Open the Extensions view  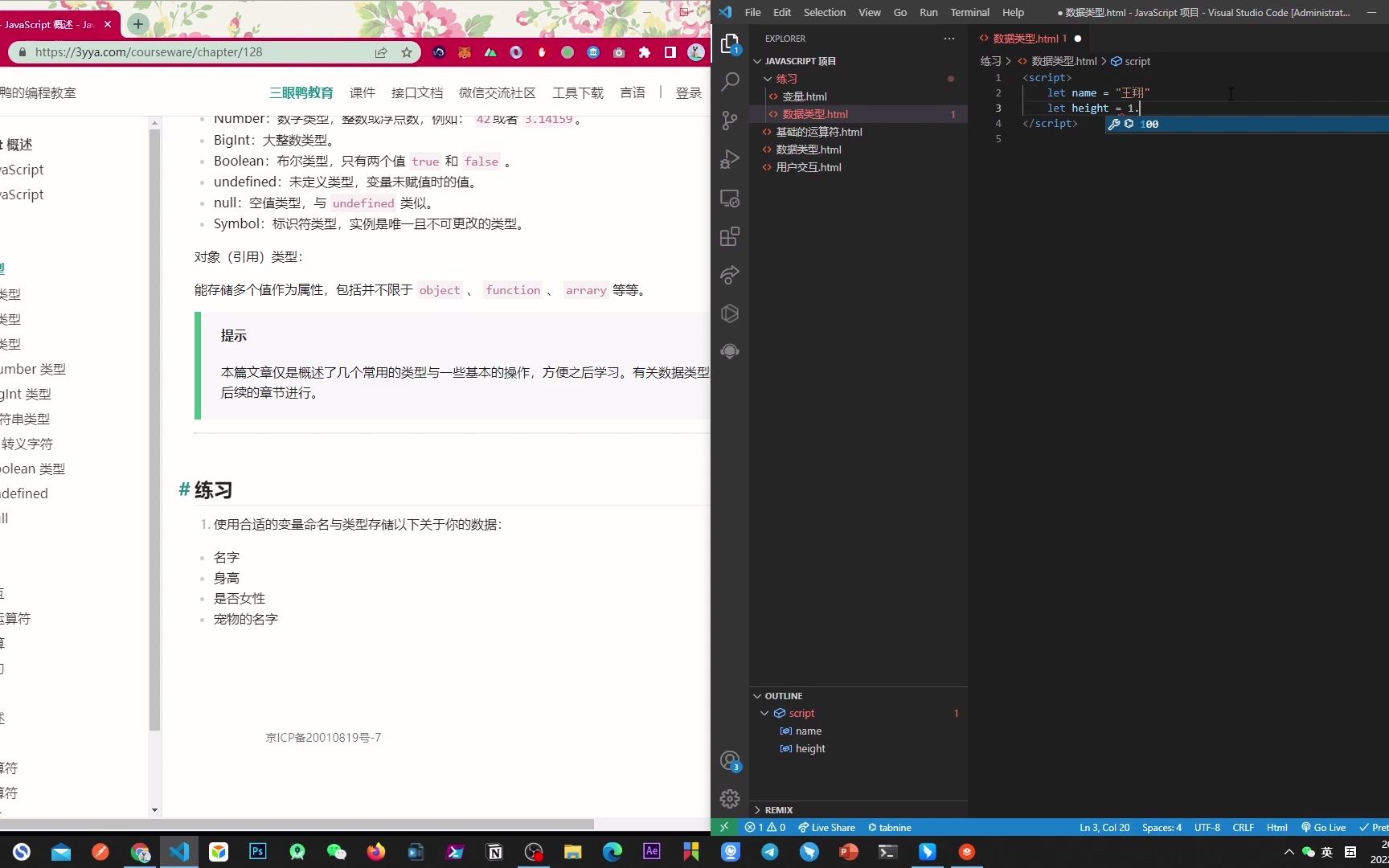[730, 236]
